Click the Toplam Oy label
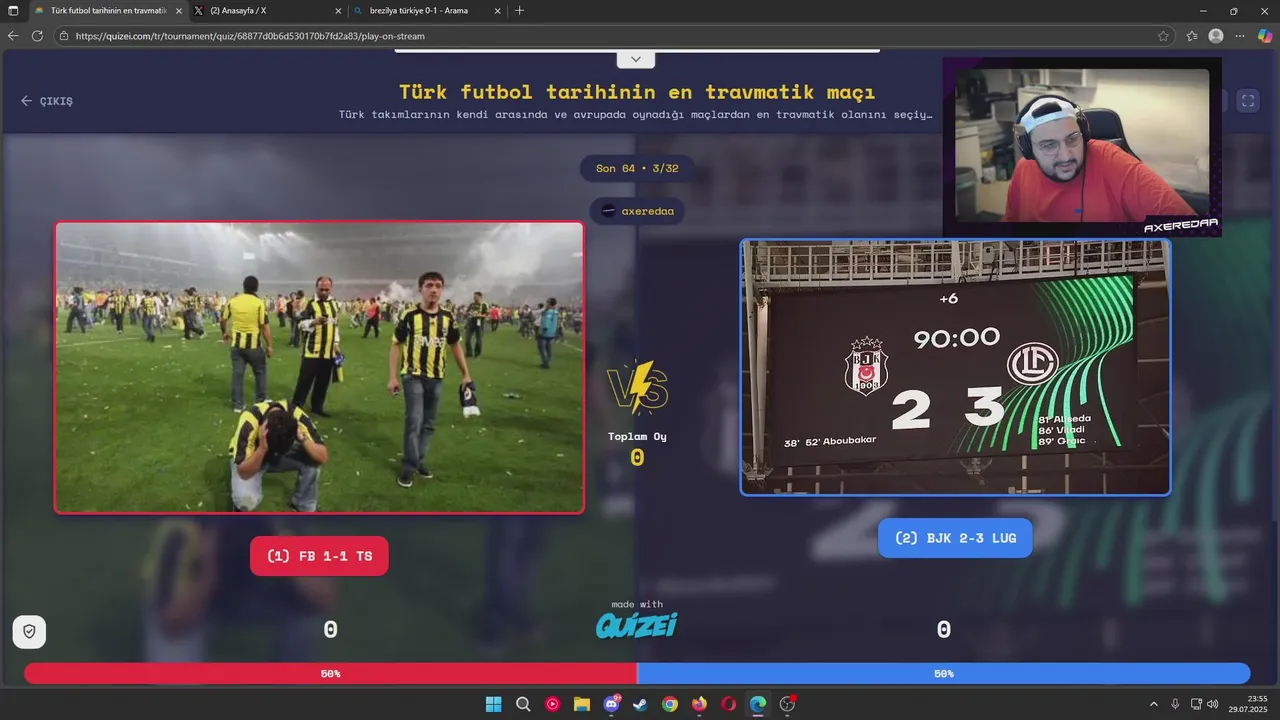Viewport: 1280px width, 720px height. (637, 436)
